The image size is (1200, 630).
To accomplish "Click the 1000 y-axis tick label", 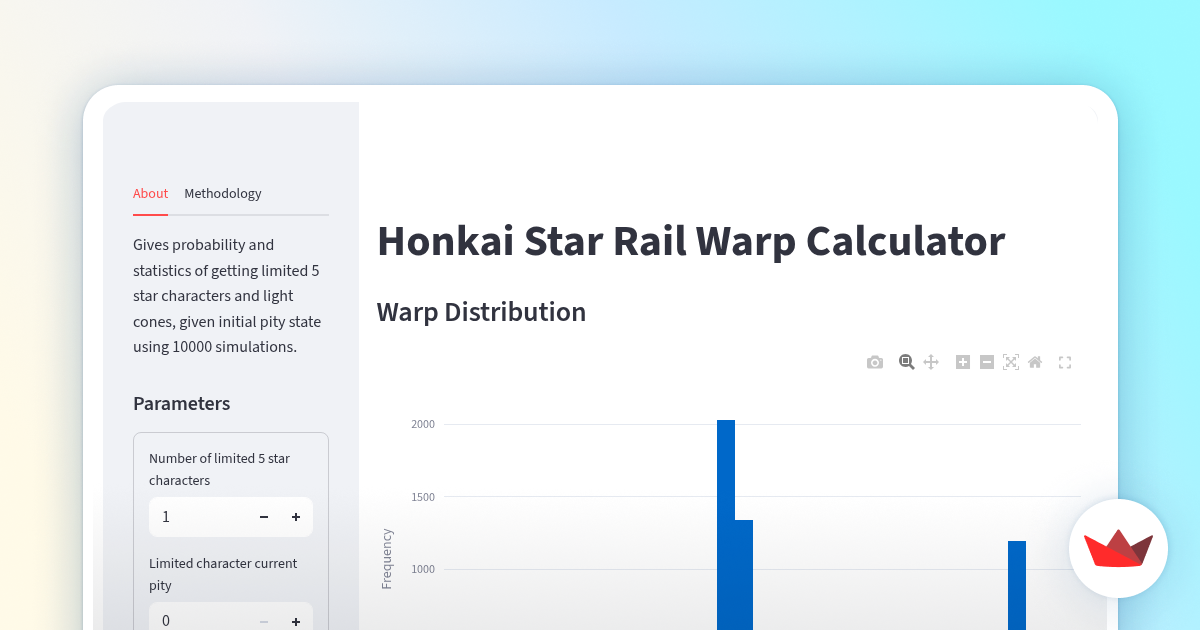I will pos(423,570).
